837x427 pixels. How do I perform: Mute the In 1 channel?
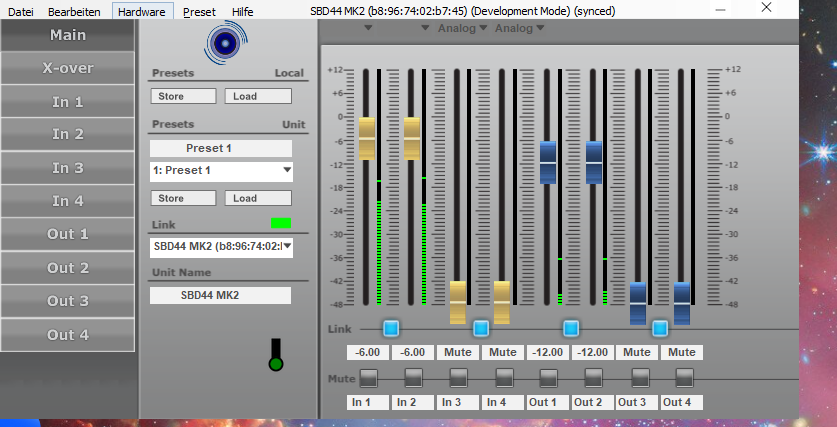(x=368, y=378)
